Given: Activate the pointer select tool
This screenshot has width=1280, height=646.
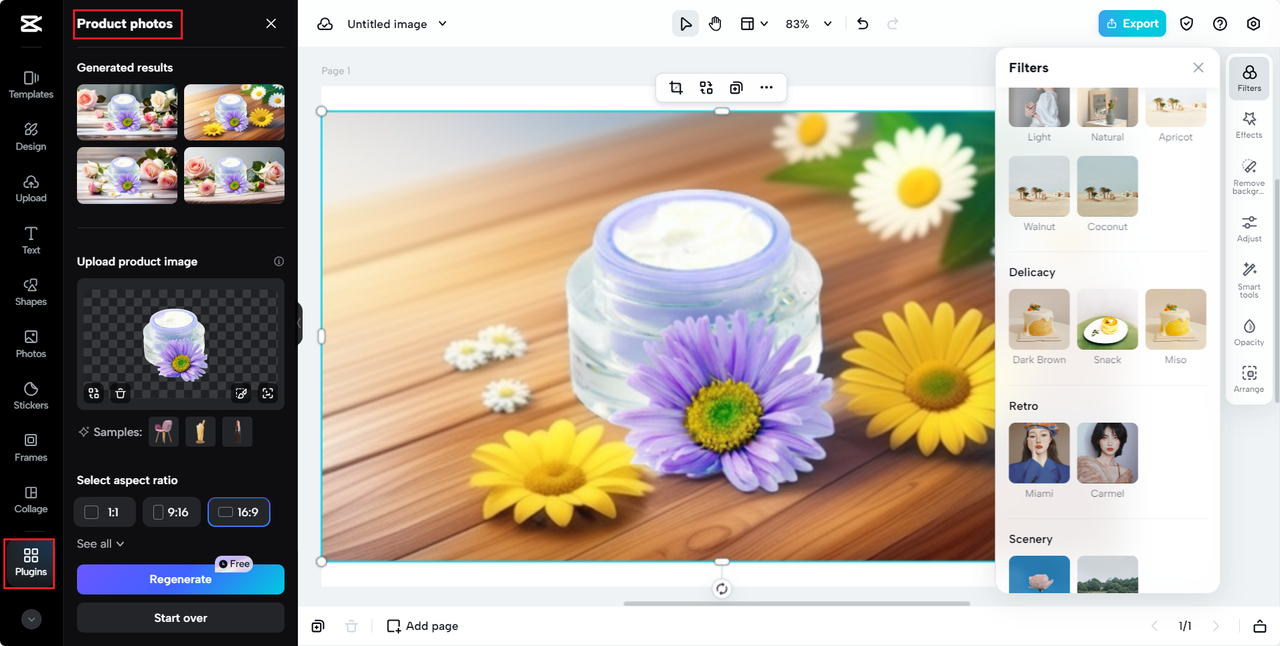Looking at the screenshot, I should pyautogui.click(x=685, y=24).
